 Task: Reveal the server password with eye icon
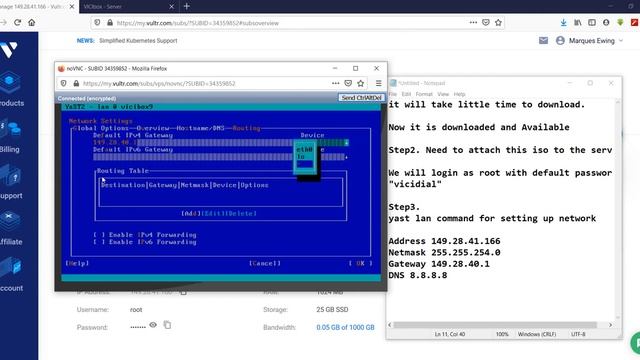click(x=153, y=325)
